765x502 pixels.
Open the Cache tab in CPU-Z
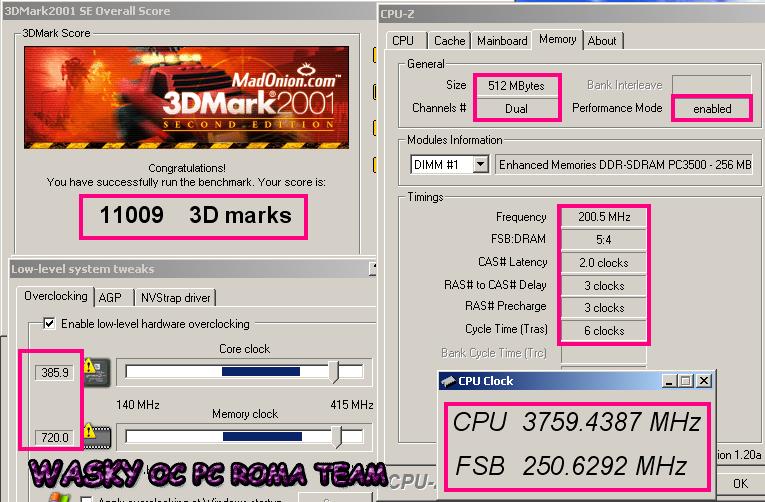click(449, 41)
